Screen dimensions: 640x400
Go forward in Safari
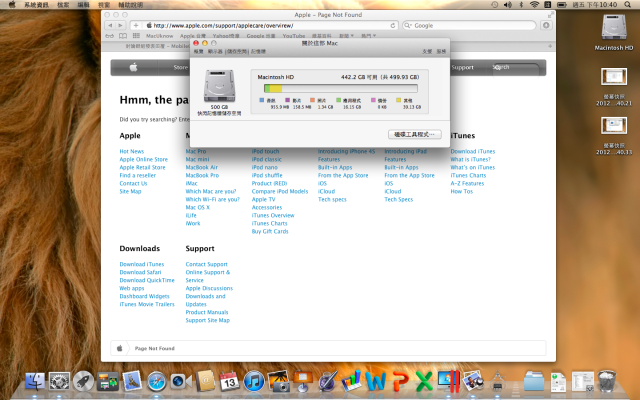coord(120,25)
